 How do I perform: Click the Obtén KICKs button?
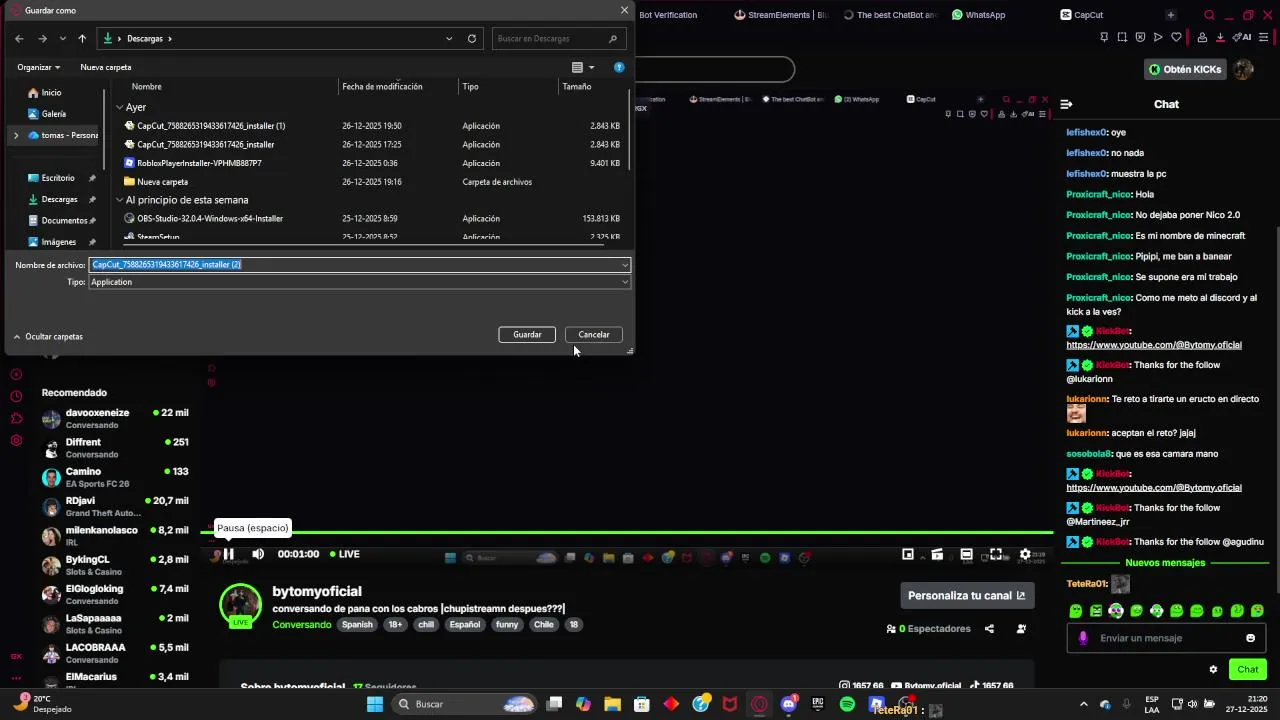click(1185, 69)
